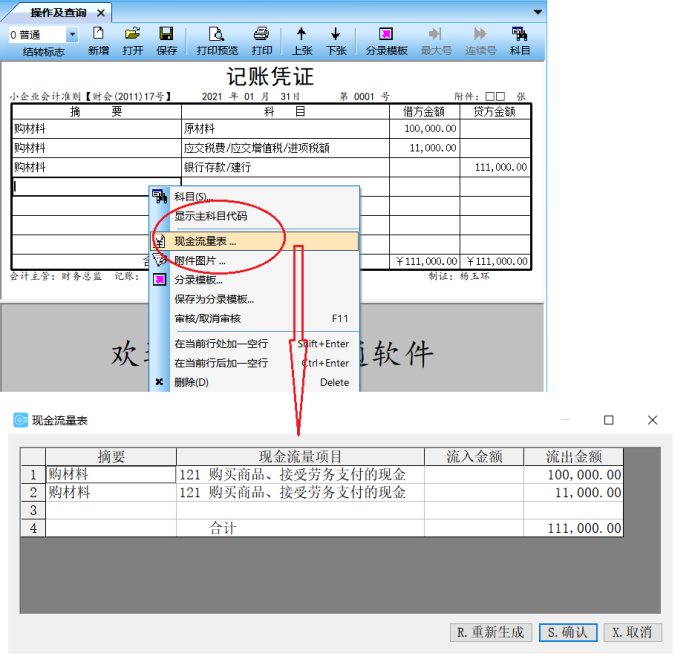Viewport: 692px width, 656px height.
Task: Open 打印预览 print preview
Action: (x=217, y=40)
